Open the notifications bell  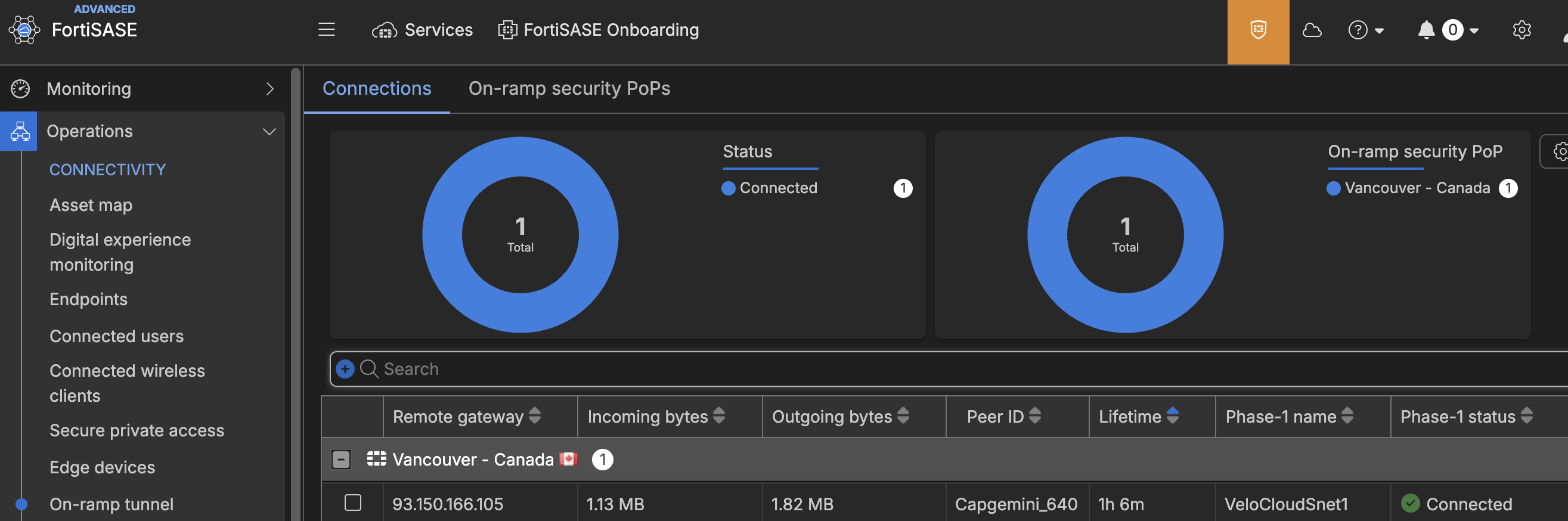pos(1426,30)
